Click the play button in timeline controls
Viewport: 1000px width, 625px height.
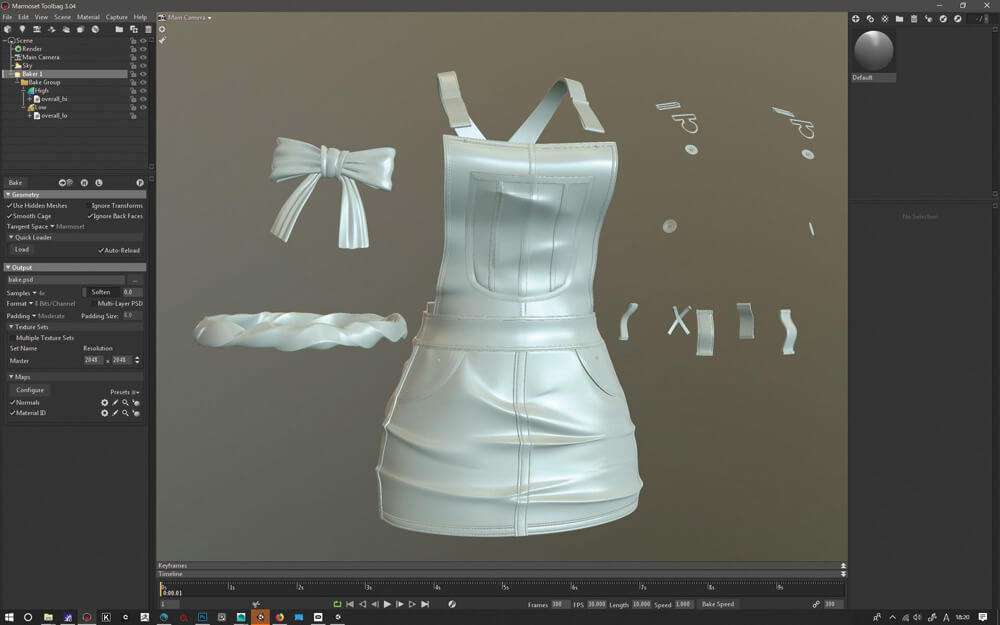[387, 604]
